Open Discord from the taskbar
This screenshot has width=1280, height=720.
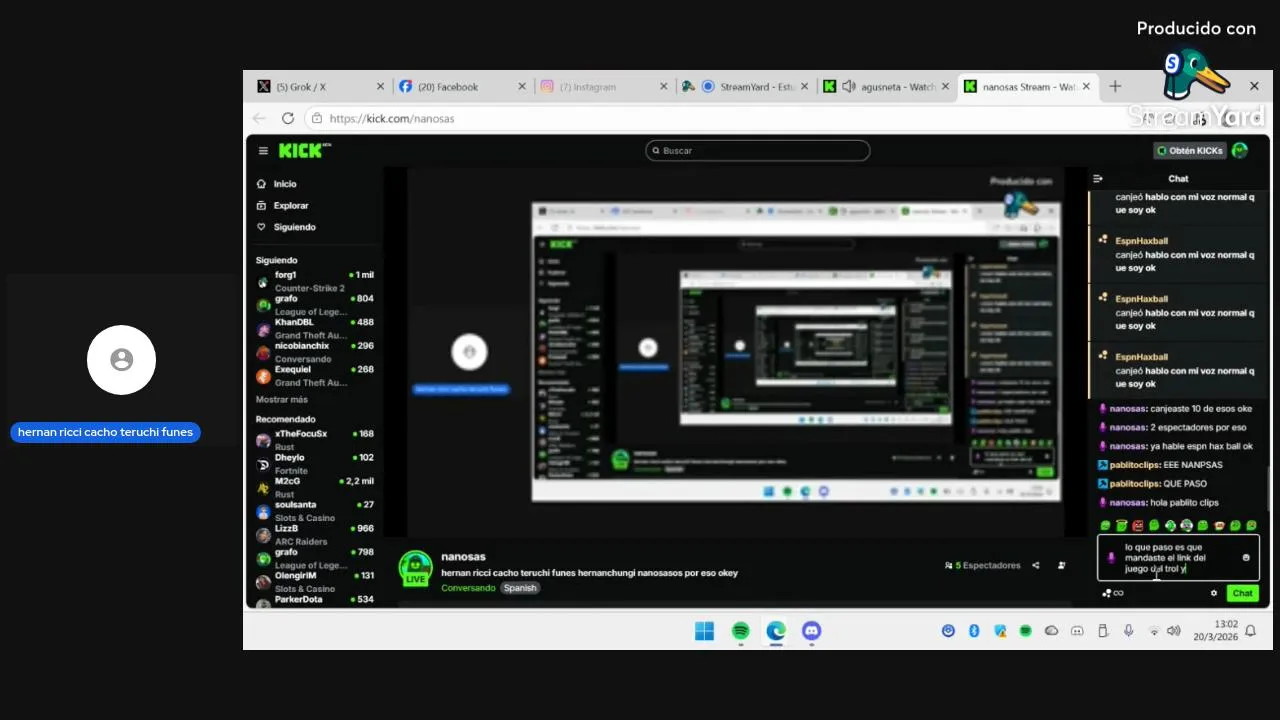(x=812, y=631)
